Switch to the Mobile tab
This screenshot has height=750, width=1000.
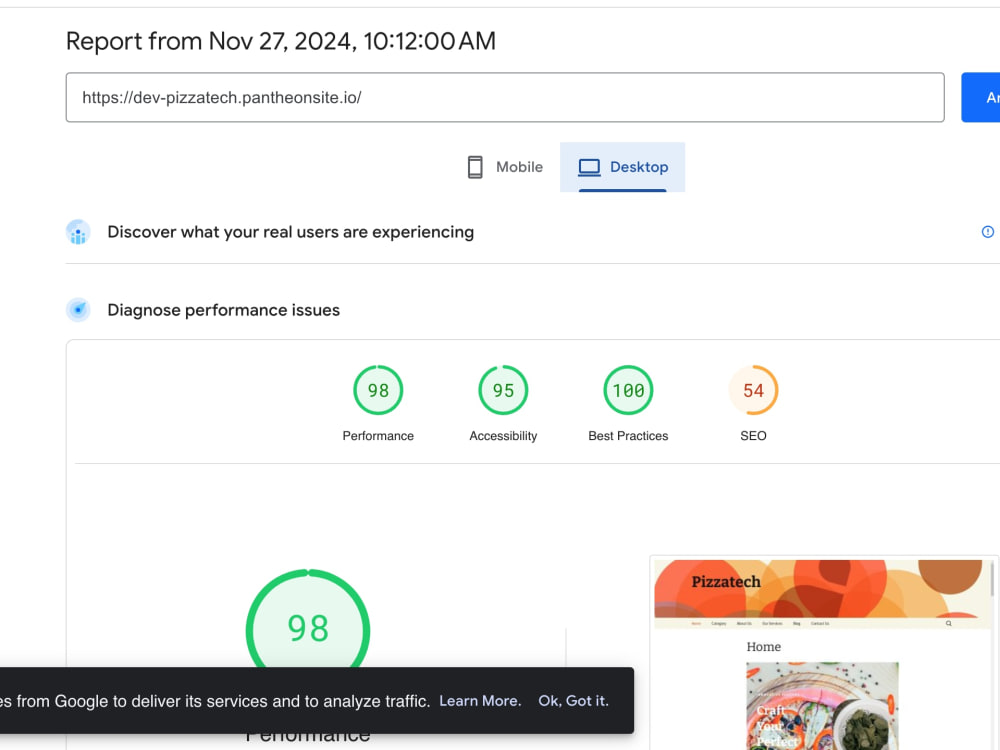coord(505,167)
